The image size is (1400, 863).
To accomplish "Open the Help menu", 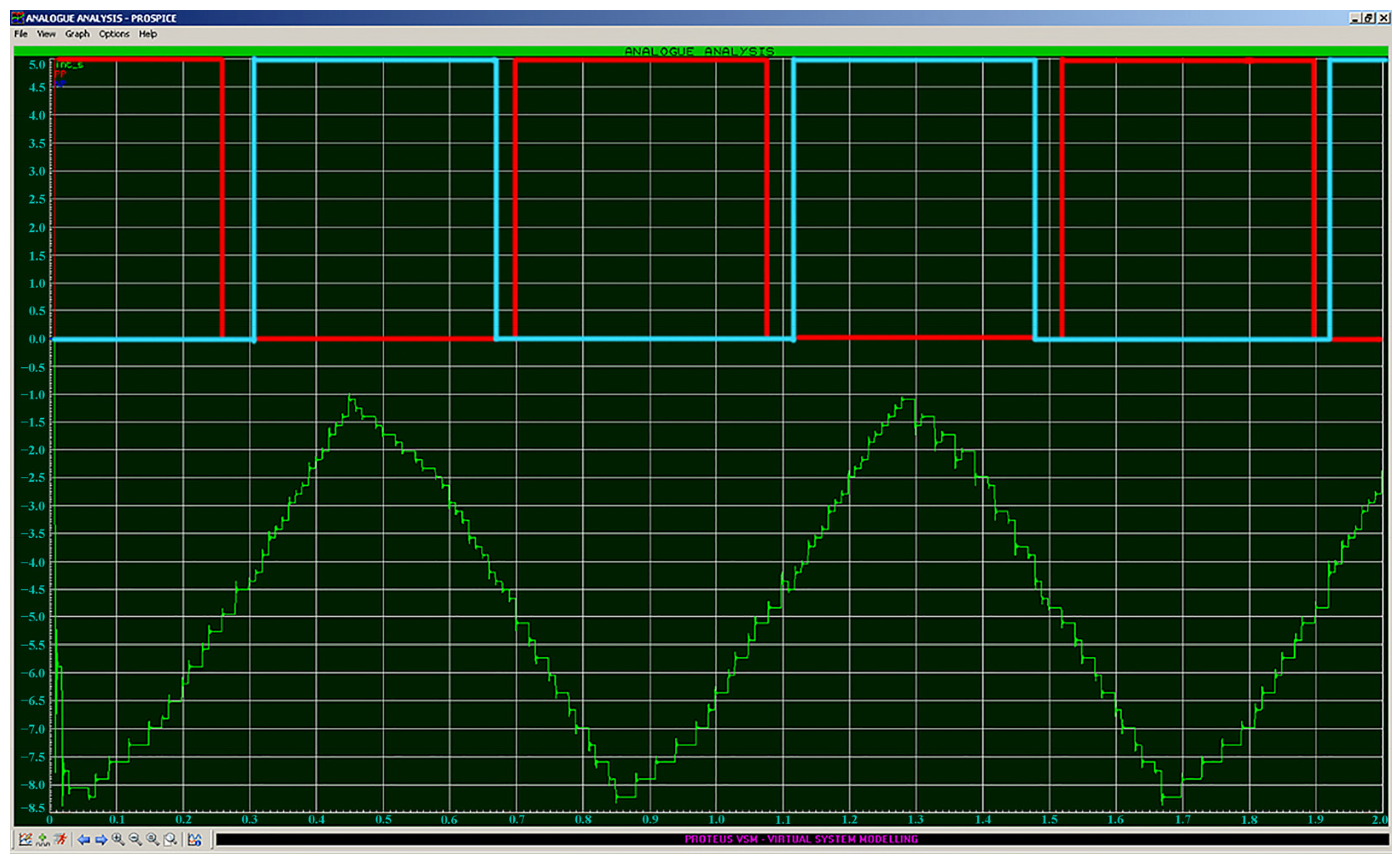I will coord(148,34).
